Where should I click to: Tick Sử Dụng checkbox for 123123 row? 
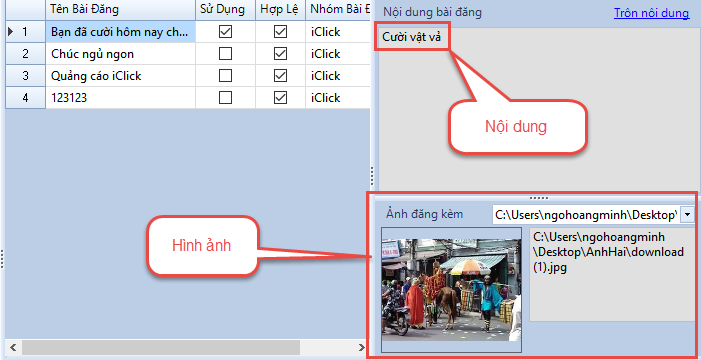tap(225, 97)
